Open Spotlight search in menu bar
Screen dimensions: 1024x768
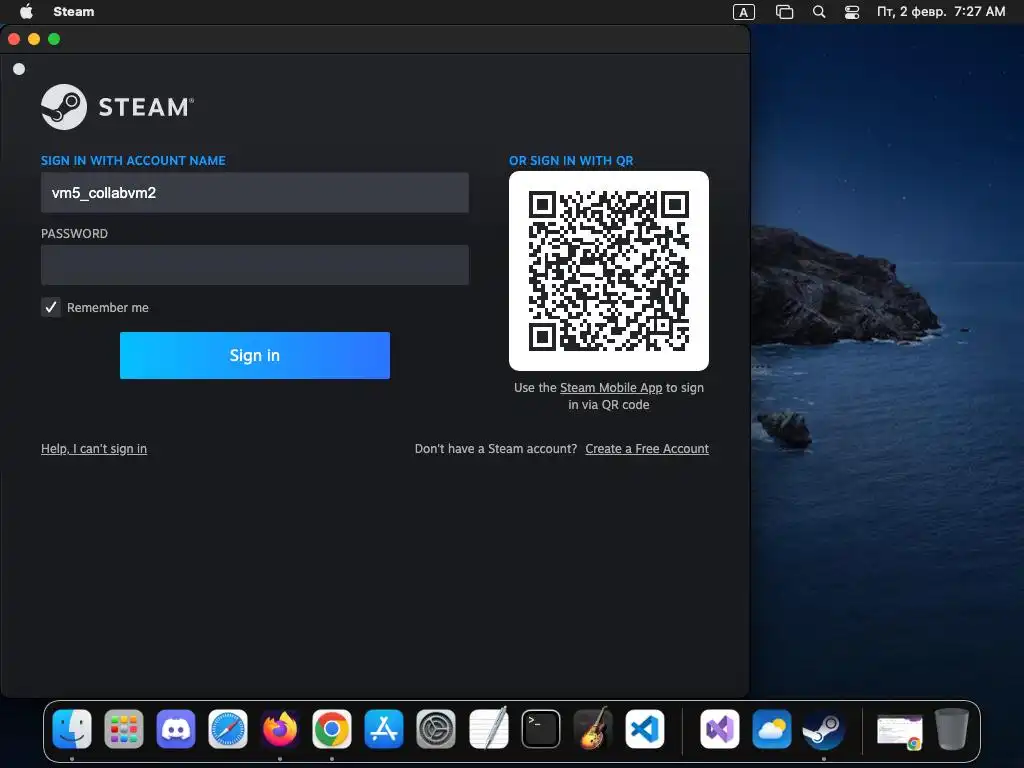(819, 12)
